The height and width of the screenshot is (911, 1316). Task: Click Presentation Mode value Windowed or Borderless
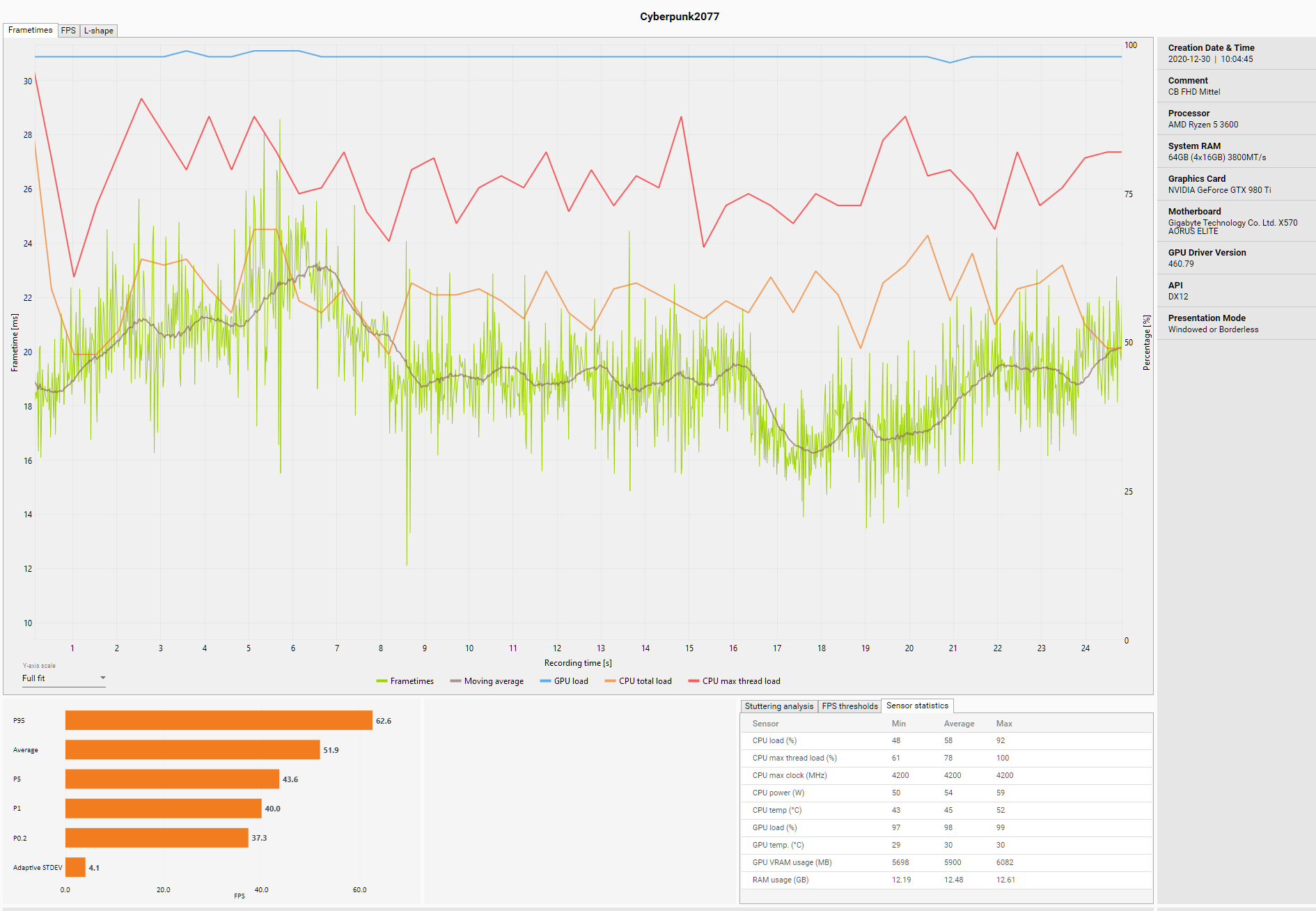1213,329
